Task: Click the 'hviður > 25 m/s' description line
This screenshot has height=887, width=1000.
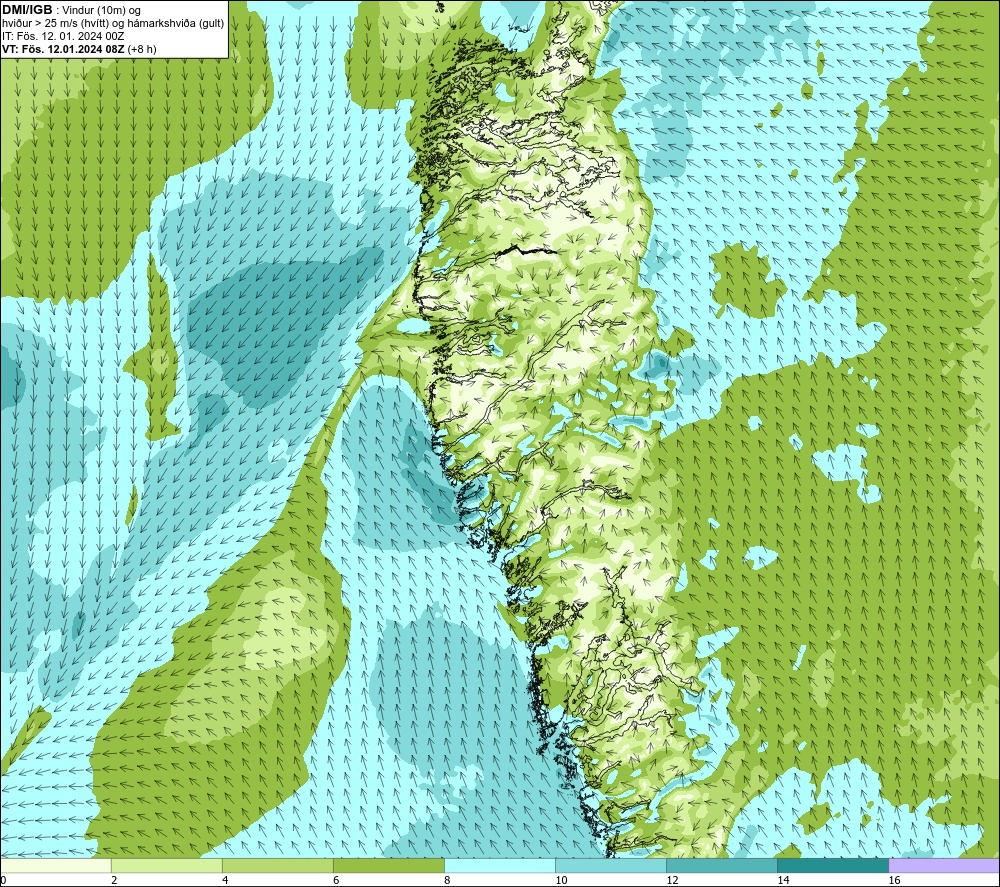Action: coord(113,24)
